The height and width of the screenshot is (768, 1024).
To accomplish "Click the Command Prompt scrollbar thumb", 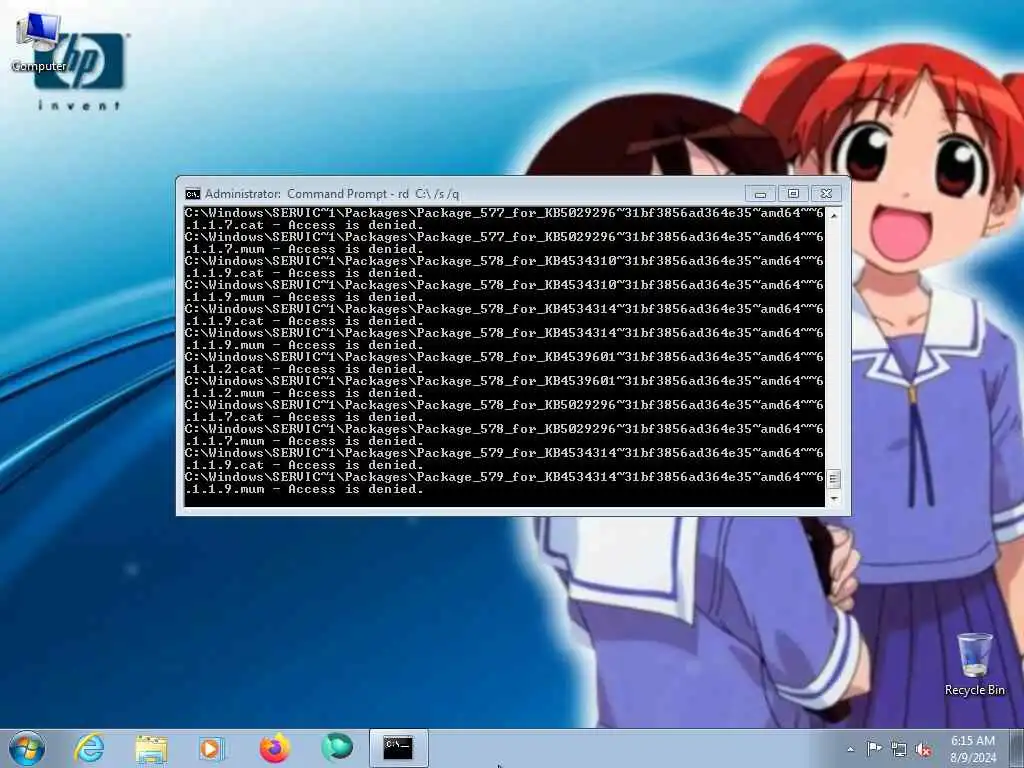I will pyautogui.click(x=833, y=479).
